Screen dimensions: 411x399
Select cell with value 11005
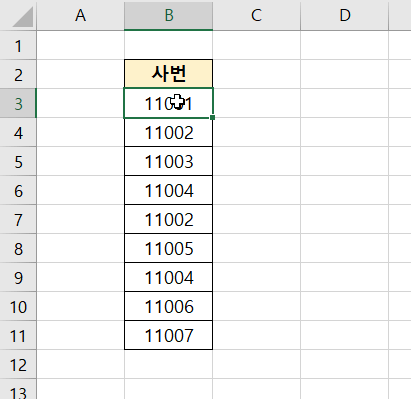(x=168, y=248)
